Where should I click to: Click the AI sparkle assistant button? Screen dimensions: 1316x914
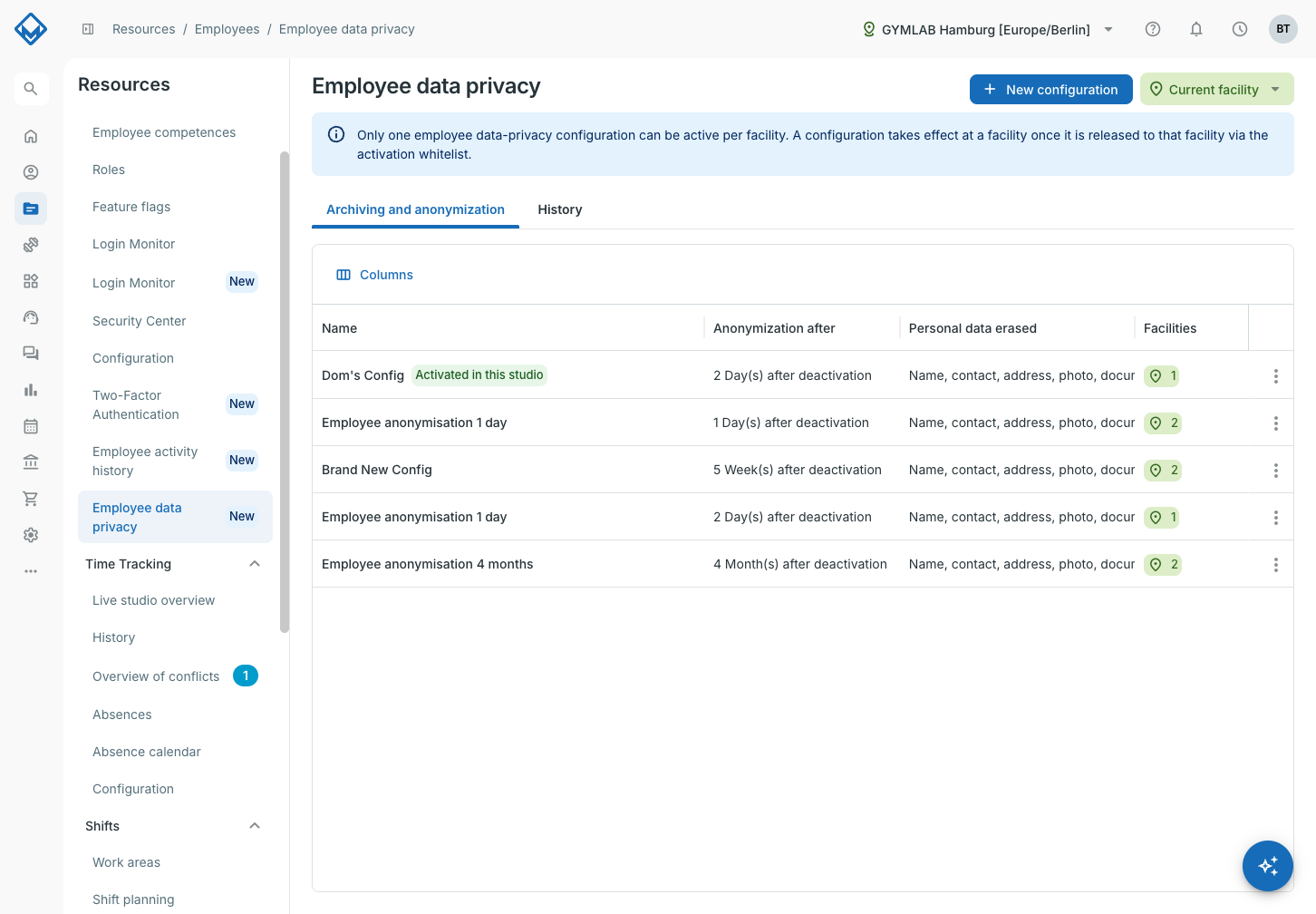click(1268, 866)
